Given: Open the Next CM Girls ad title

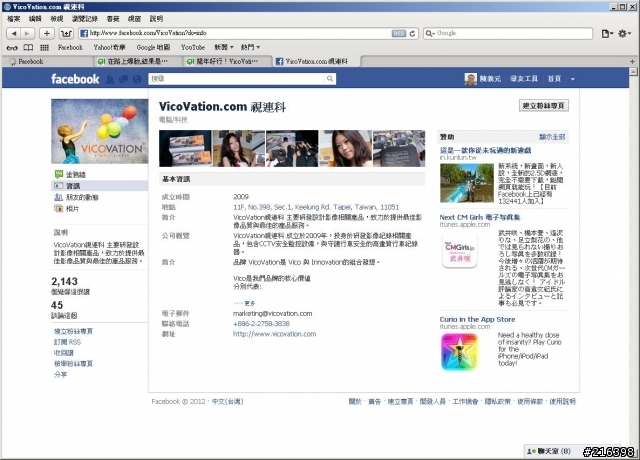Looking at the screenshot, I should [480, 217].
